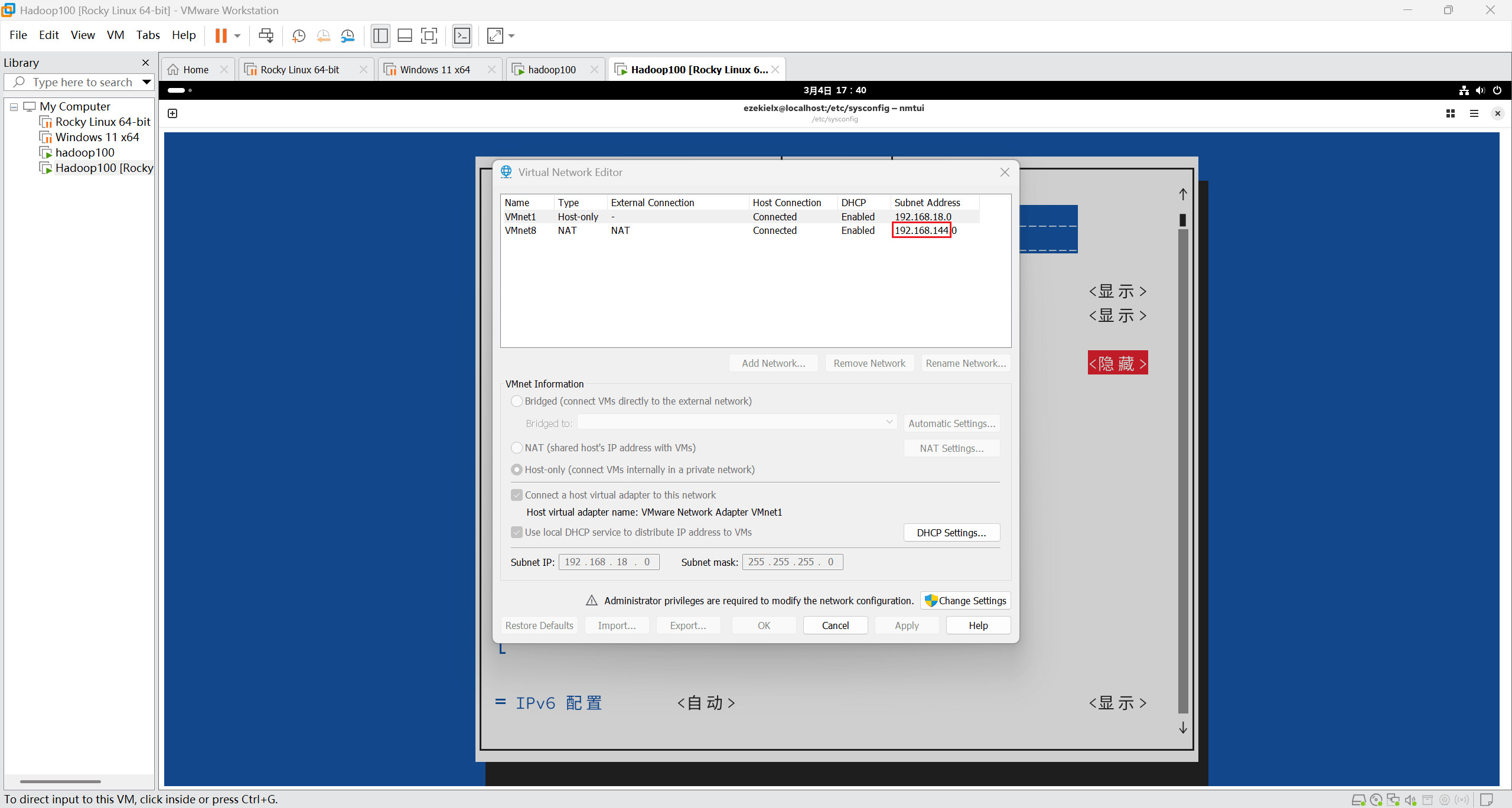The height and width of the screenshot is (808, 1512).
Task: Open the Edit menu
Action: pos(49,35)
